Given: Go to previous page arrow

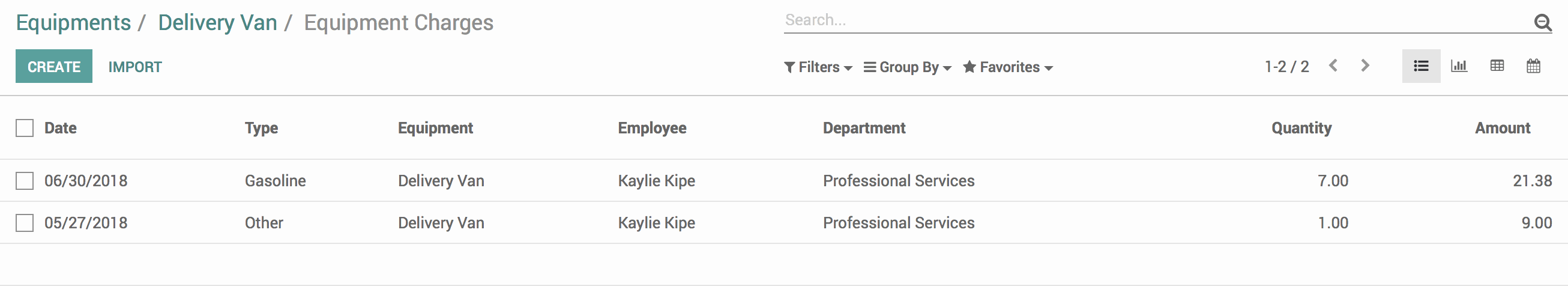Looking at the screenshot, I should [1333, 65].
